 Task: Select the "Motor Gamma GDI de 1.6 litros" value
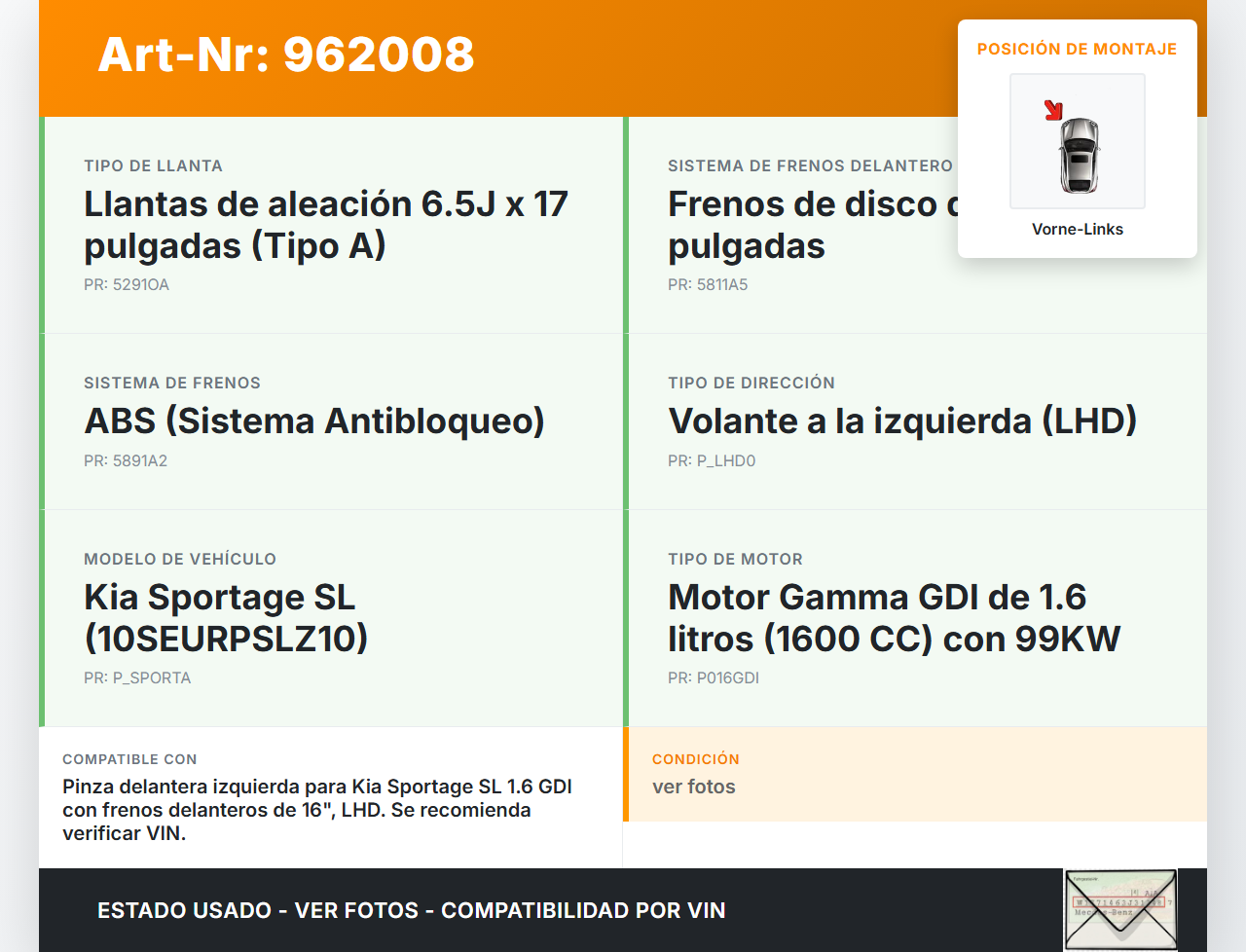895,618
